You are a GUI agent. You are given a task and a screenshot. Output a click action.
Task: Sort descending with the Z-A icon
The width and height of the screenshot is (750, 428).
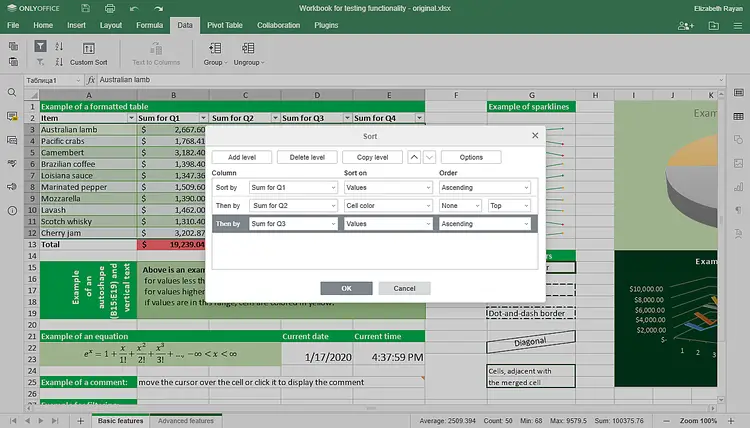coord(59,62)
